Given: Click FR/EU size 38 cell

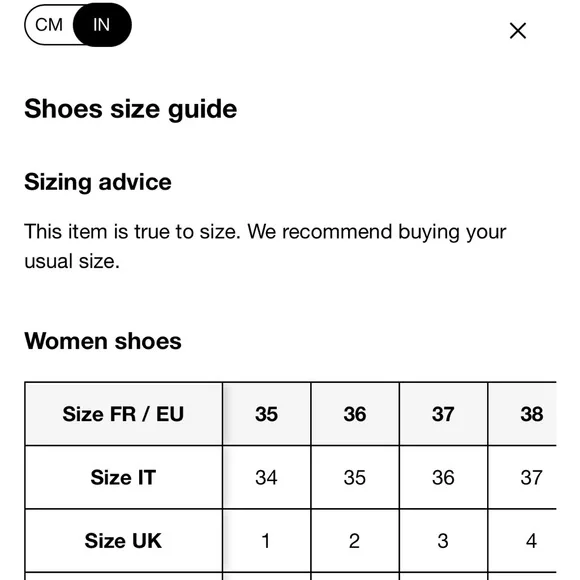Looking at the screenshot, I should (x=532, y=414).
